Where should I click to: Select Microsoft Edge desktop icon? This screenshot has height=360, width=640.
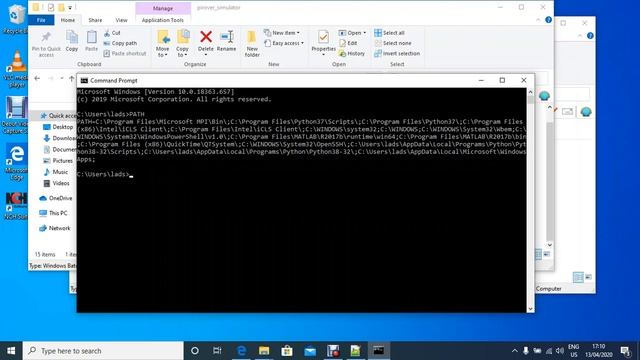point(16,162)
